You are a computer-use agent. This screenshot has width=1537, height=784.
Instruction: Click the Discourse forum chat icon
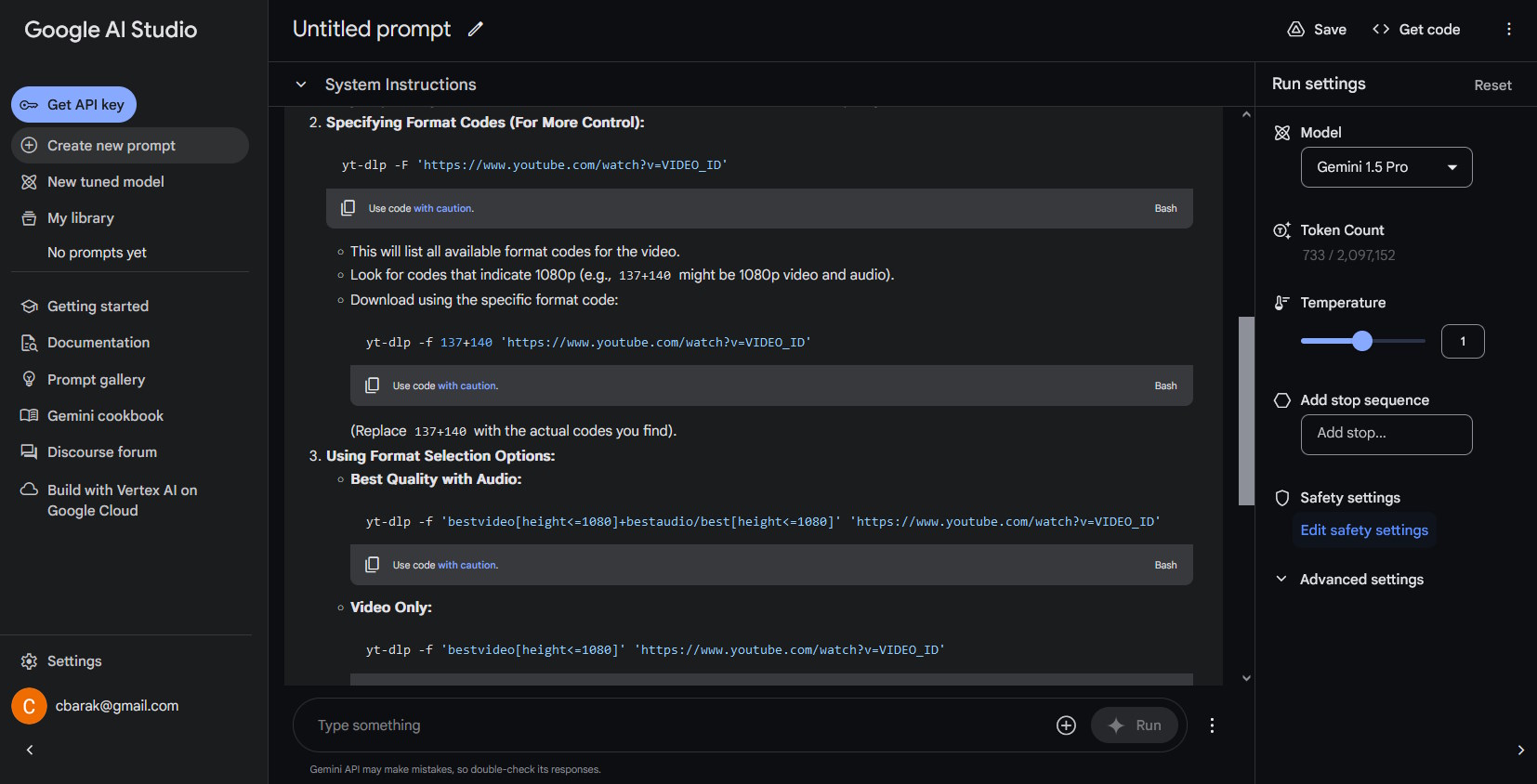point(29,451)
